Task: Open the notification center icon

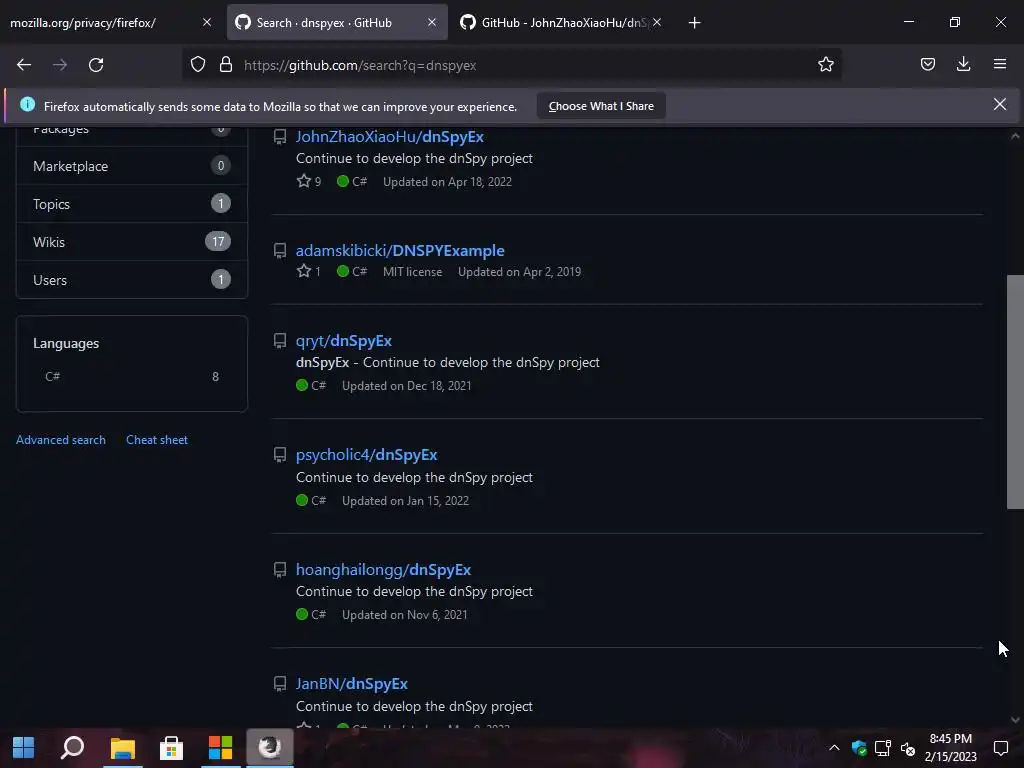Action: click(1000, 748)
